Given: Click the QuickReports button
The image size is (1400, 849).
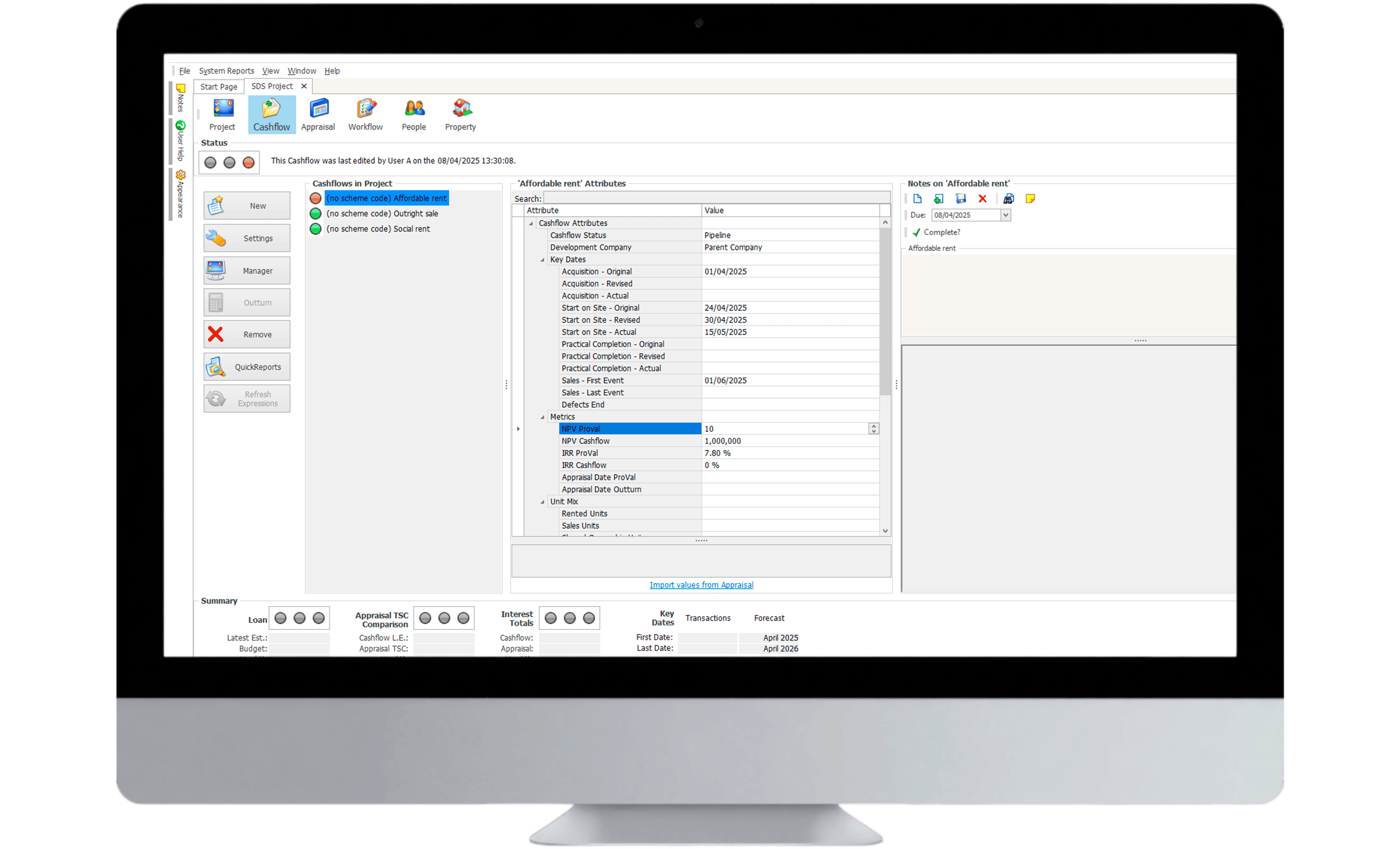Looking at the screenshot, I should (x=246, y=366).
